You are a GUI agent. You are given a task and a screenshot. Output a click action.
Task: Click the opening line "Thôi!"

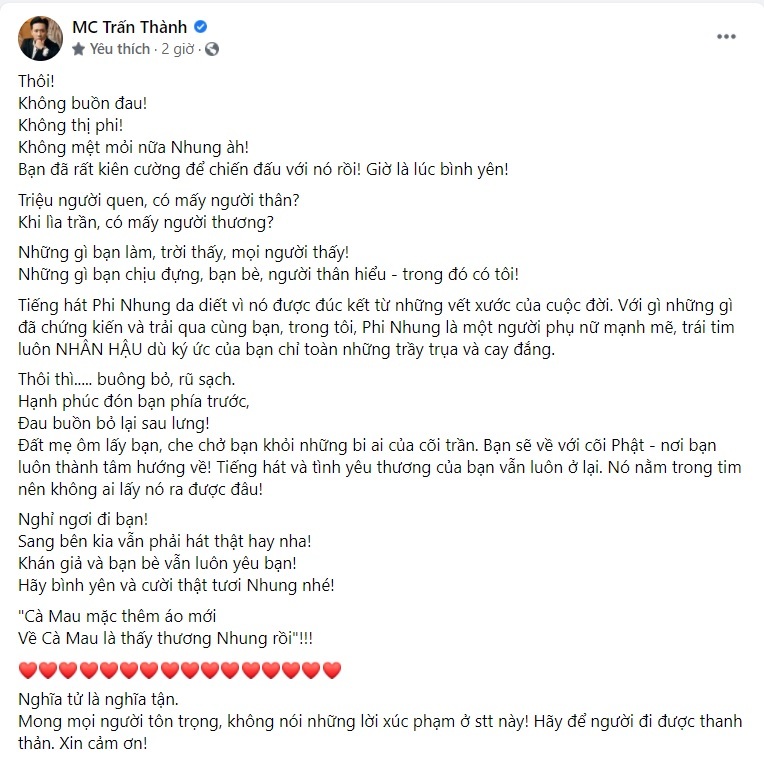tap(37, 81)
